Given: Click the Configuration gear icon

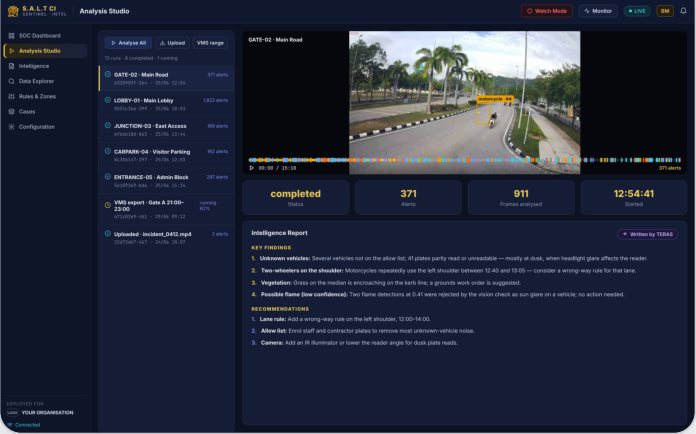Looking at the screenshot, I should (12, 126).
